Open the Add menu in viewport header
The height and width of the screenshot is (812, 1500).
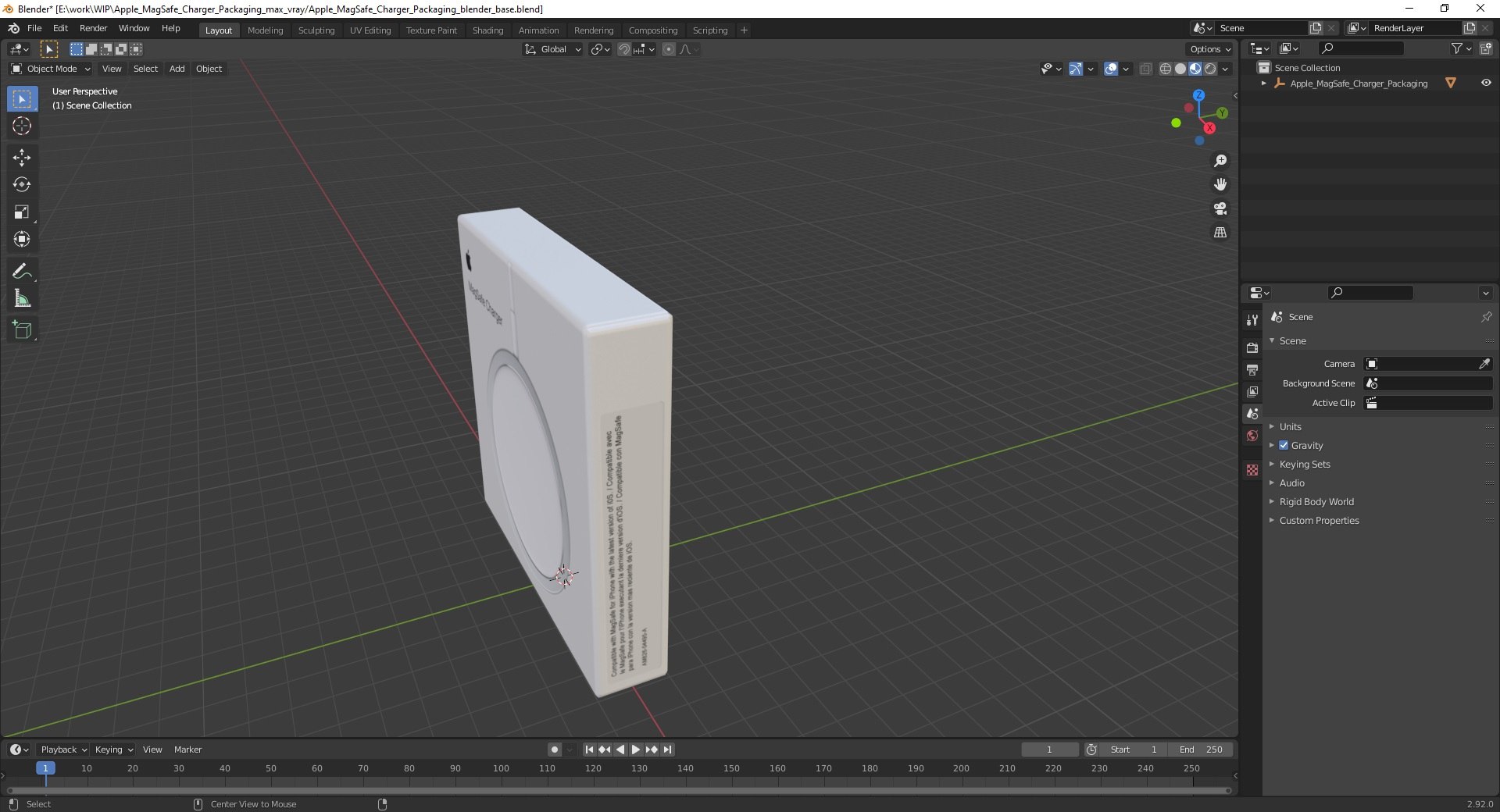[177, 69]
